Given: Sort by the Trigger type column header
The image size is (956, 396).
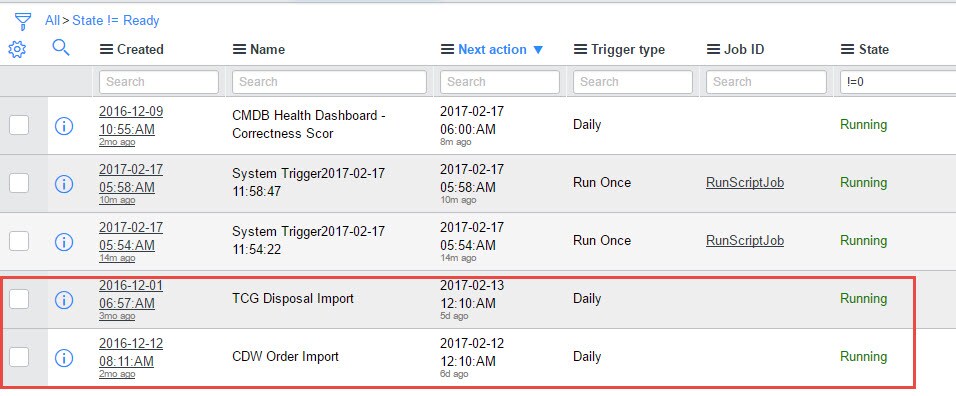Looking at the screenshot, I should 627,49.
